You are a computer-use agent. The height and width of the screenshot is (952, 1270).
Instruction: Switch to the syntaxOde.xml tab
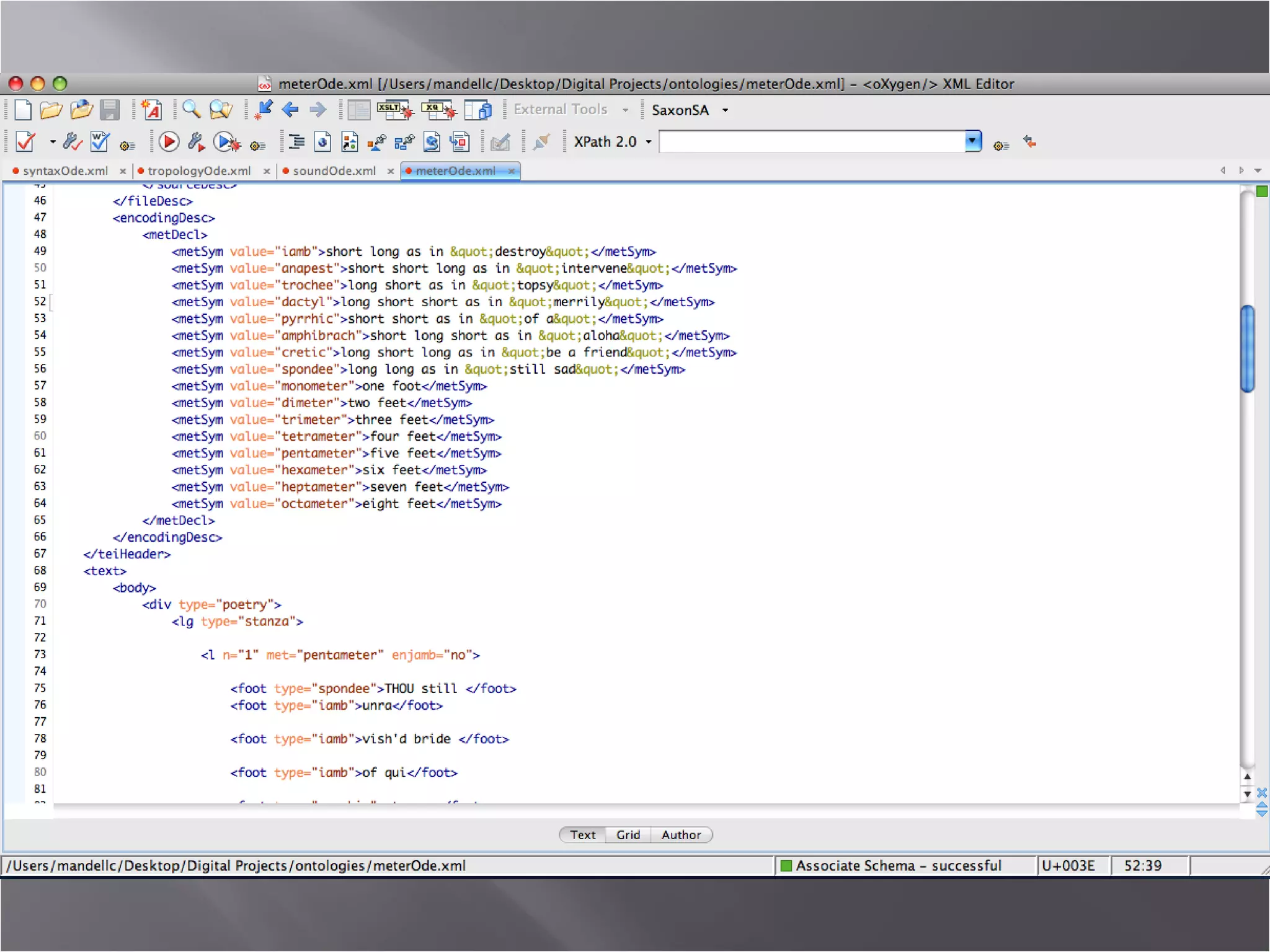tap(65, 171)
